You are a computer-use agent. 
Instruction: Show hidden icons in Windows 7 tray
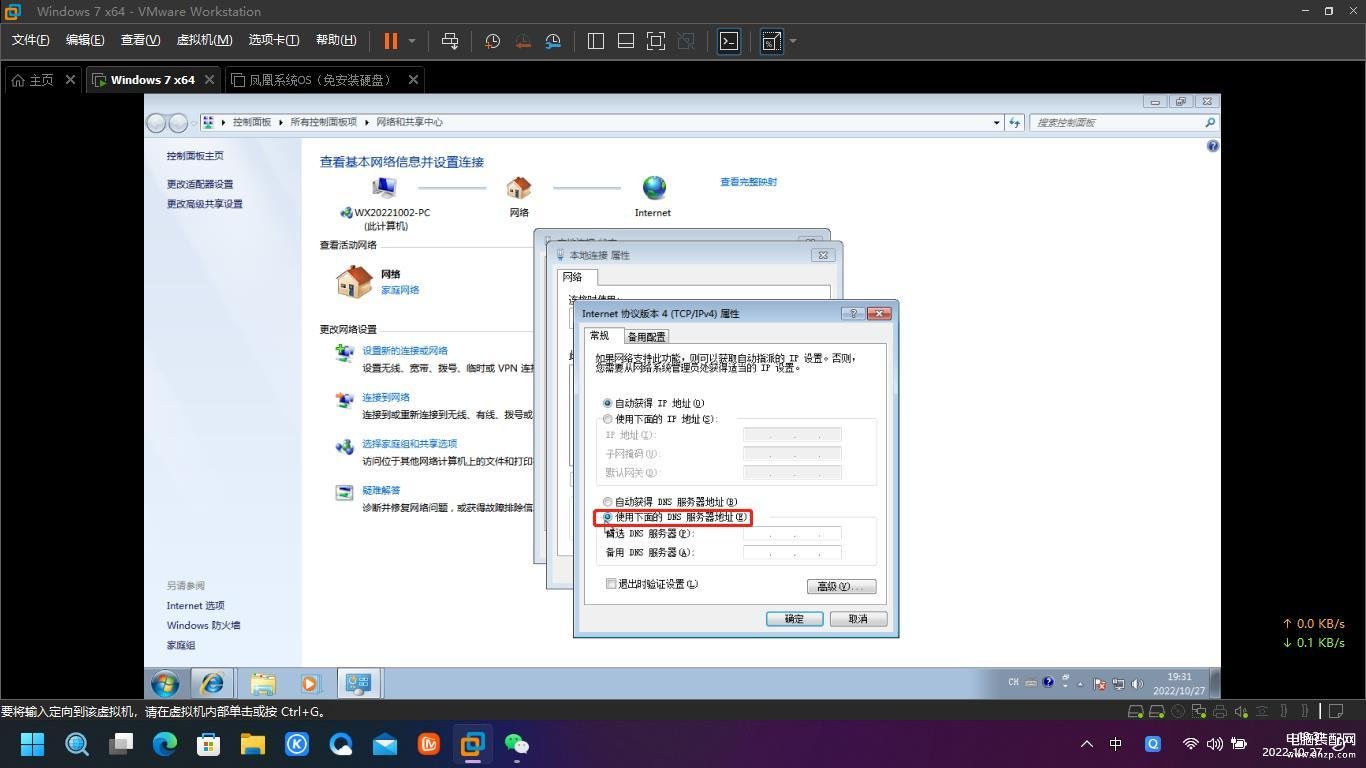tap(1080, 685)
